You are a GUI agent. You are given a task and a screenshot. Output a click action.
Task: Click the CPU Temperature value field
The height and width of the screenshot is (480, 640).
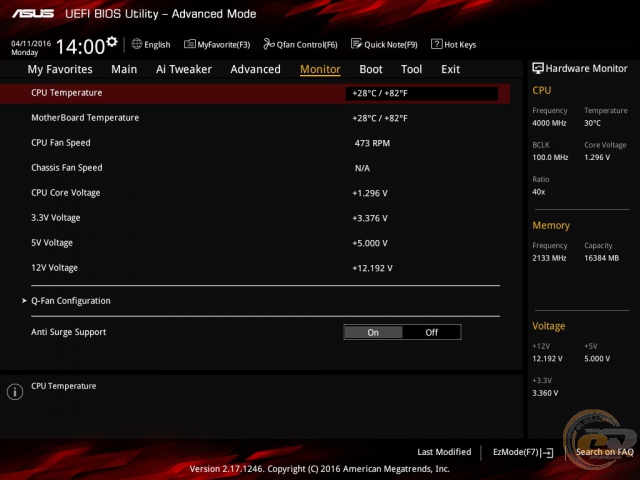coord(422,93)
